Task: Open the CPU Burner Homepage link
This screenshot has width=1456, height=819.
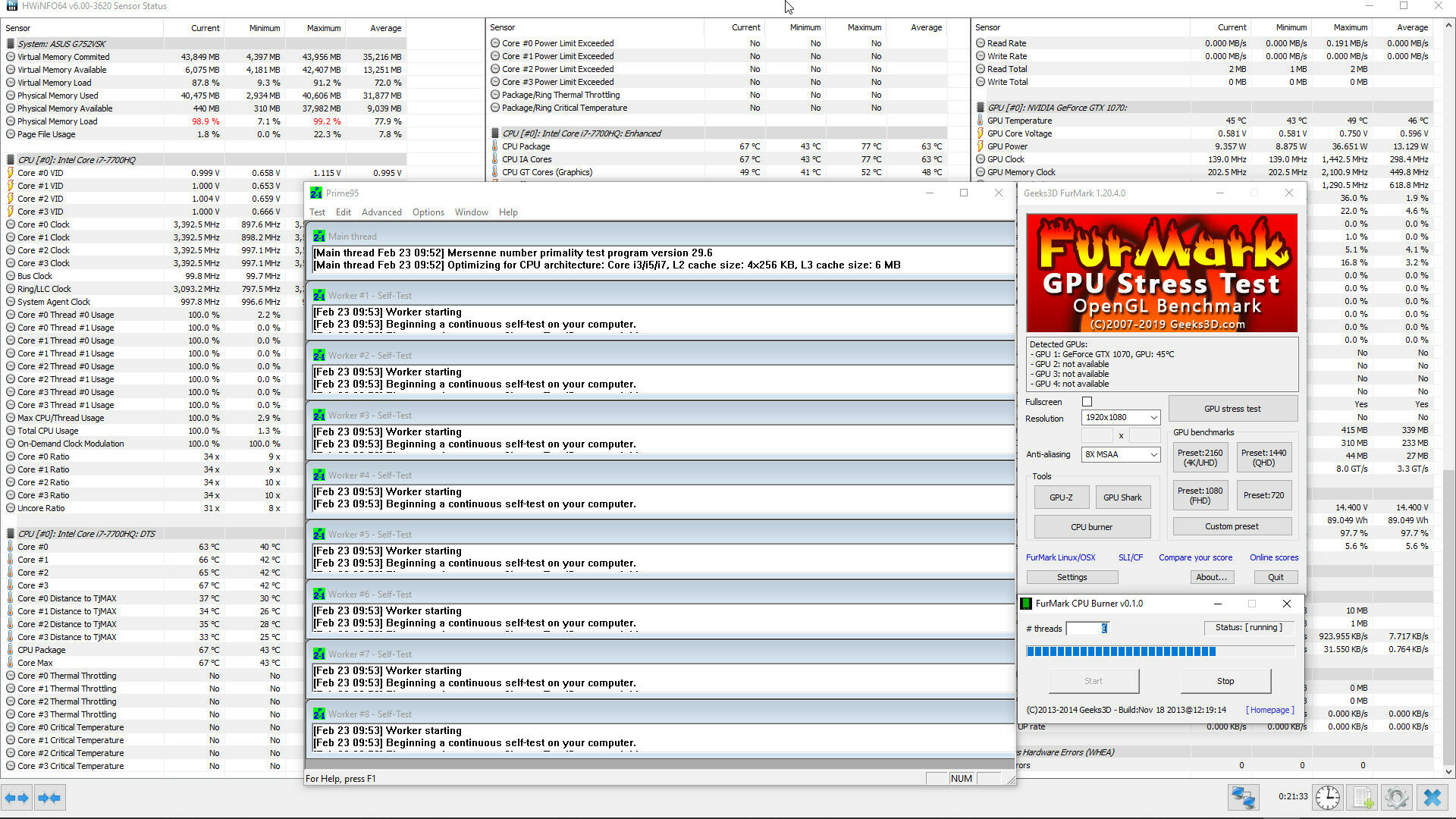Action: tap(1269, 711)
